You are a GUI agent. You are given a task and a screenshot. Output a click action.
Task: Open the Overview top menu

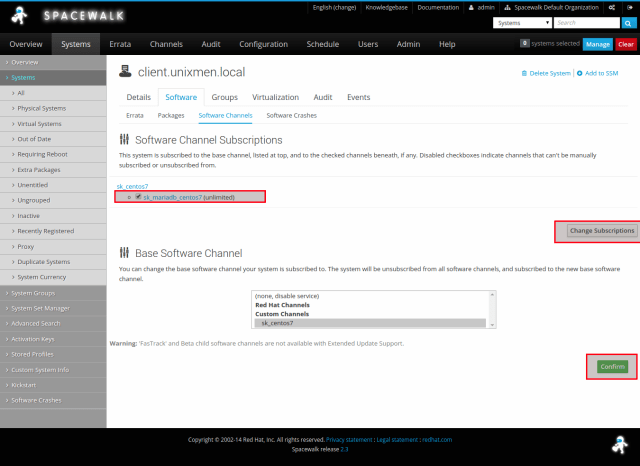pos(26,44)
